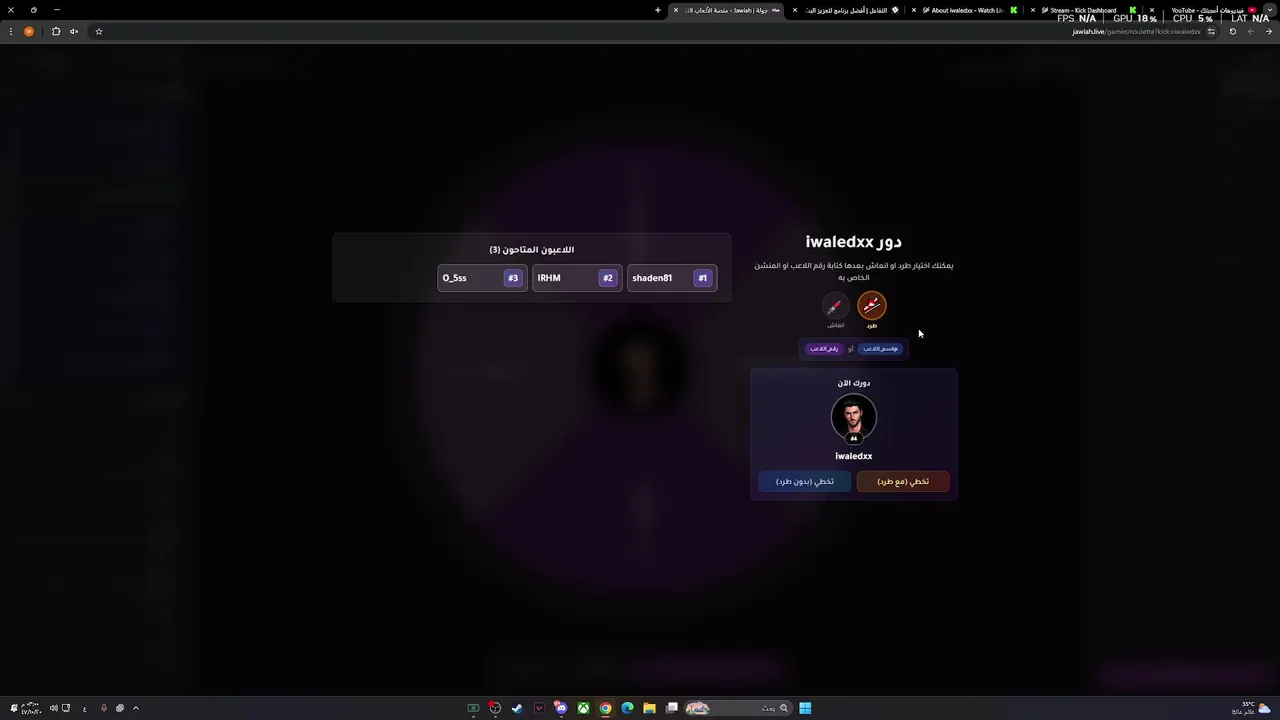Click the jawlah.live address bar URL
The image size is (1280, 720).
[x=1136, y=31]
